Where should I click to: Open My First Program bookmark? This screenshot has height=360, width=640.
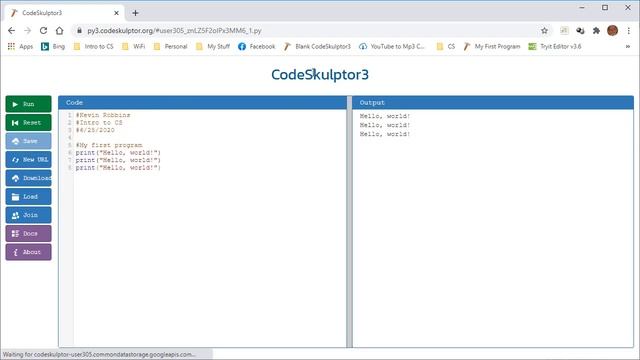pos(492,47)
